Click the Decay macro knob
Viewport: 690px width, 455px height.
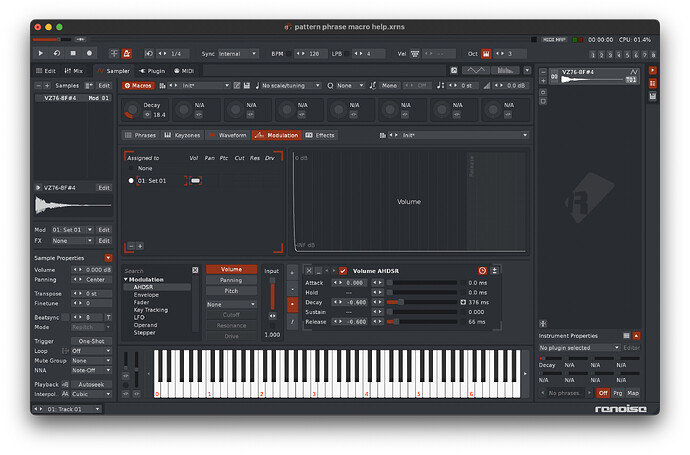[131, 110]
